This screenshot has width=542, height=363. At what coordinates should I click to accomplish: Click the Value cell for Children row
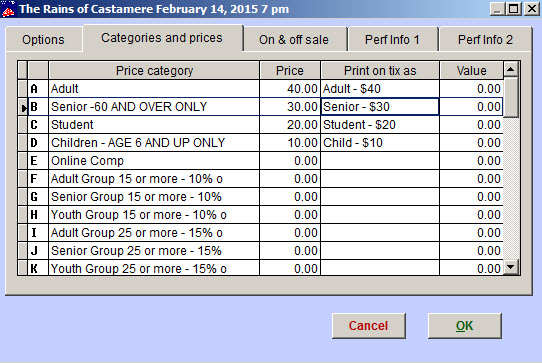[x=471, y=143]
